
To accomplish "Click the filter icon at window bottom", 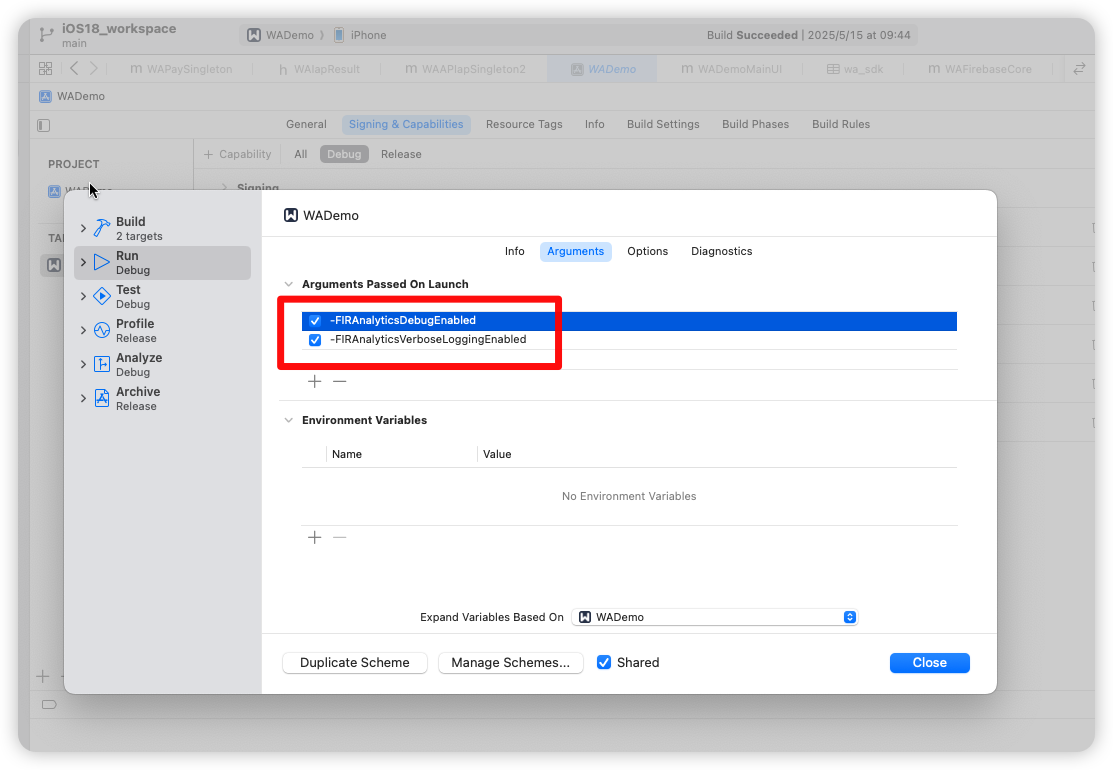I will pyautogui.click(x=49, y=705).
